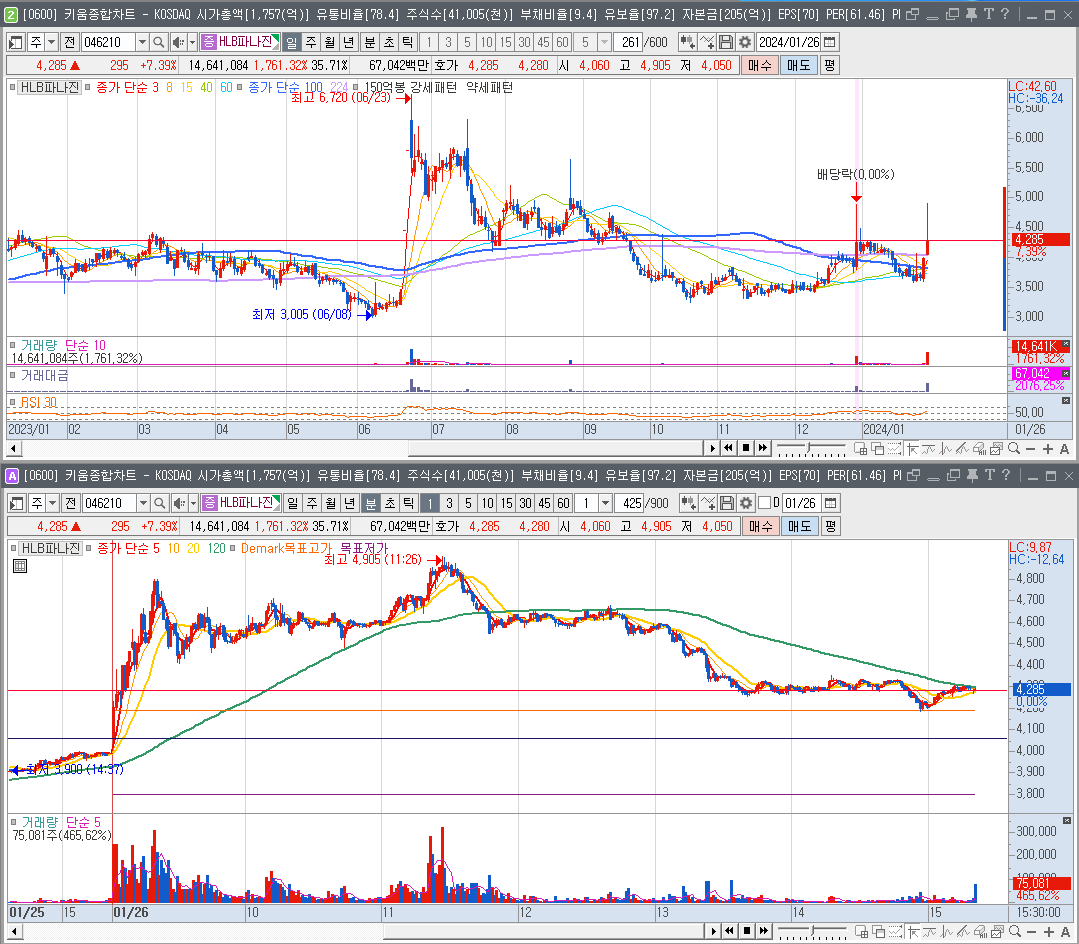Image resolution: width=1079 pixels, height=944 pixels.
Task: Click the crosshair cursor tool below top chart
Action: (x=912, y=449)
